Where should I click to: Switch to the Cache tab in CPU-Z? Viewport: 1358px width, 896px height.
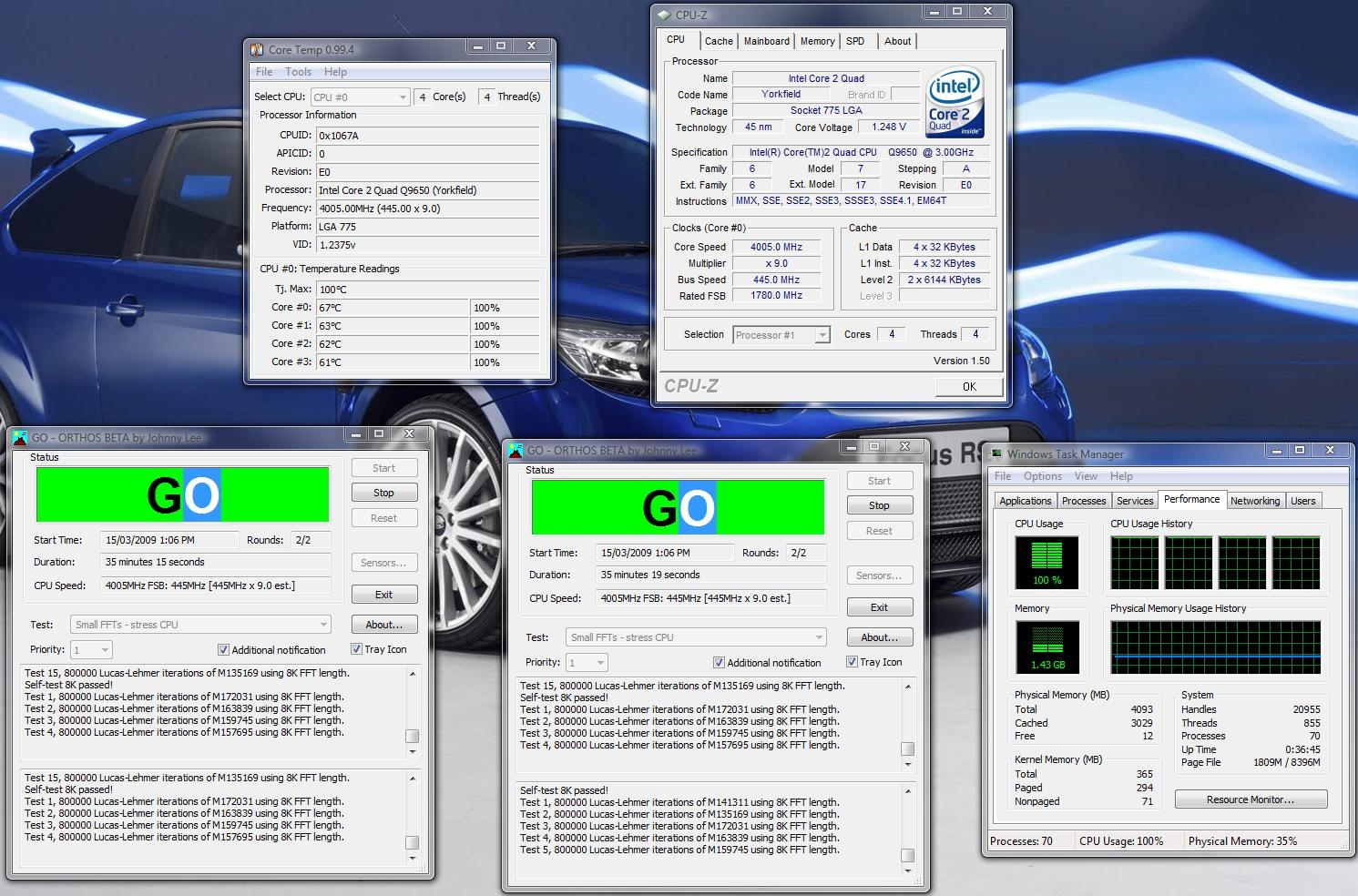719,41
